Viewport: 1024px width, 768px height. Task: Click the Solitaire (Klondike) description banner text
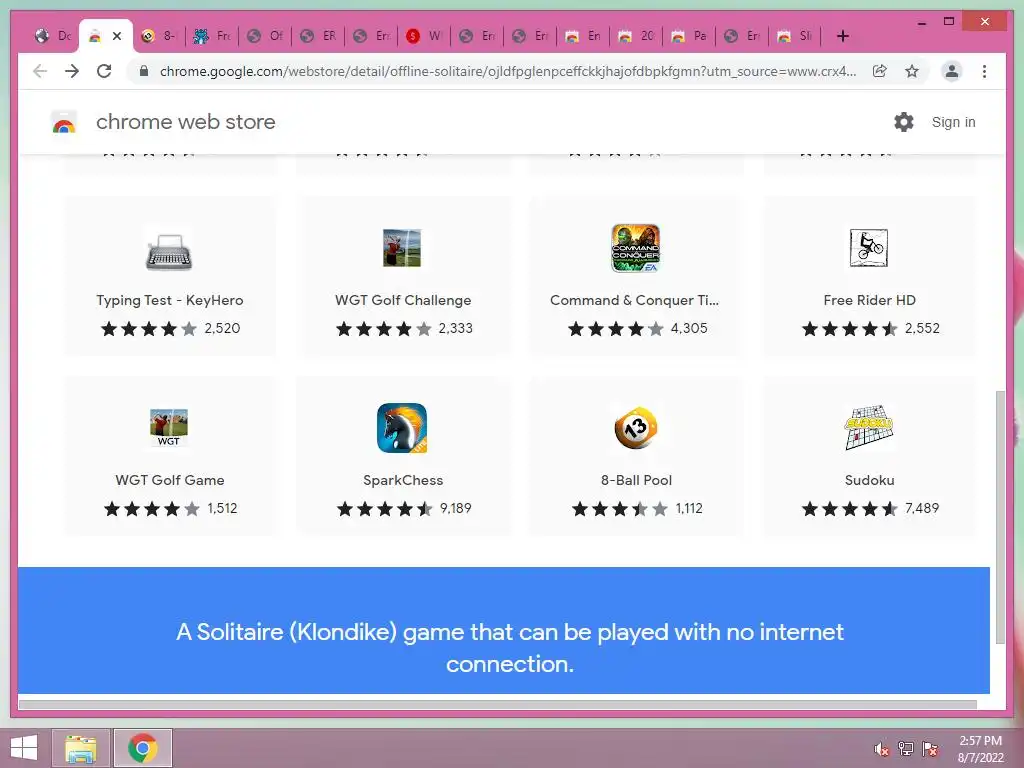[x=510, y=647]
